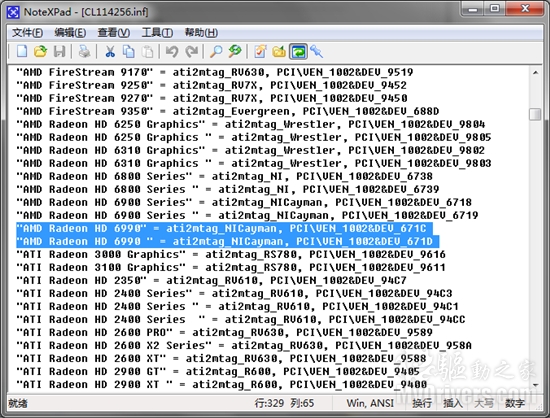Toggle the highlighted word wrap toolbar button
This screenshot has height=418, width=550.
[298, 52]
